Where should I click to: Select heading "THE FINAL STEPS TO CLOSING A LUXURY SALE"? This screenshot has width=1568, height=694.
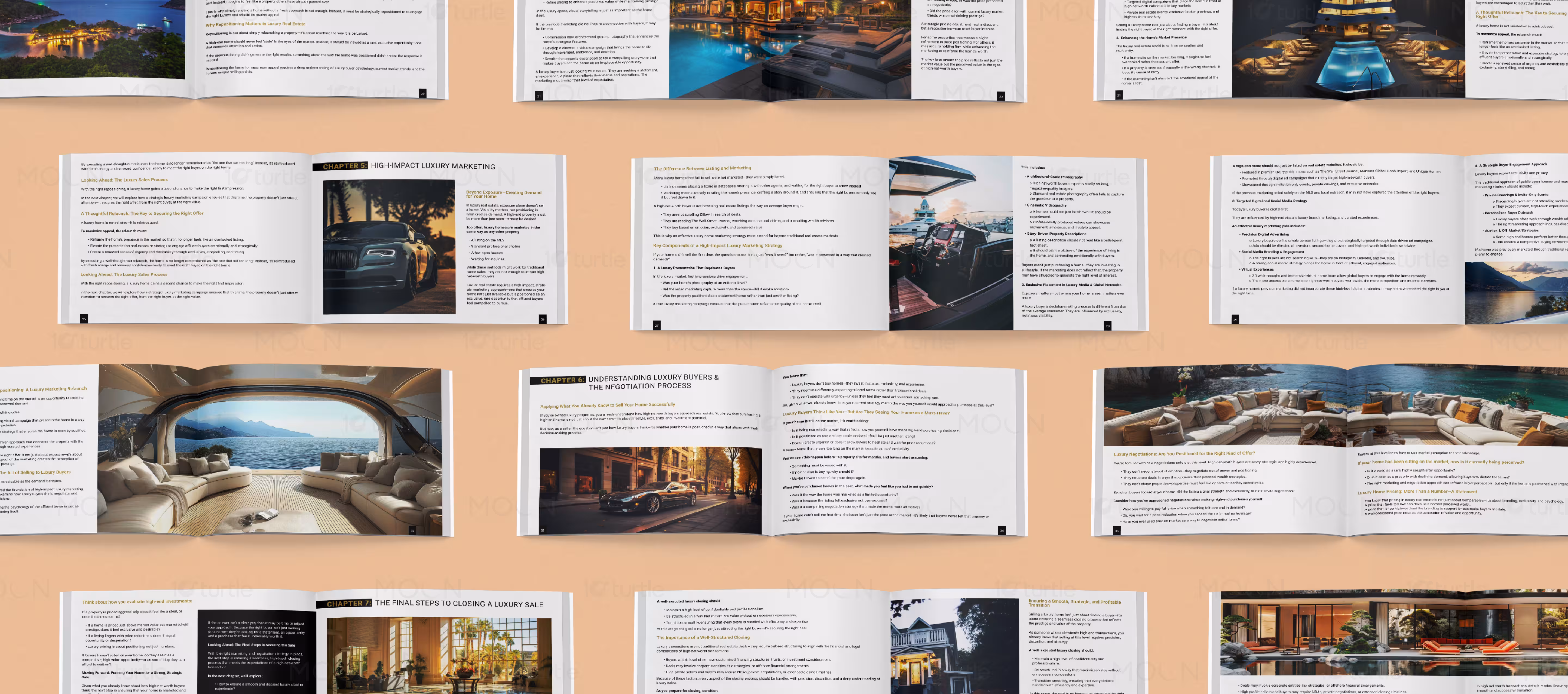tap(459, 604)
